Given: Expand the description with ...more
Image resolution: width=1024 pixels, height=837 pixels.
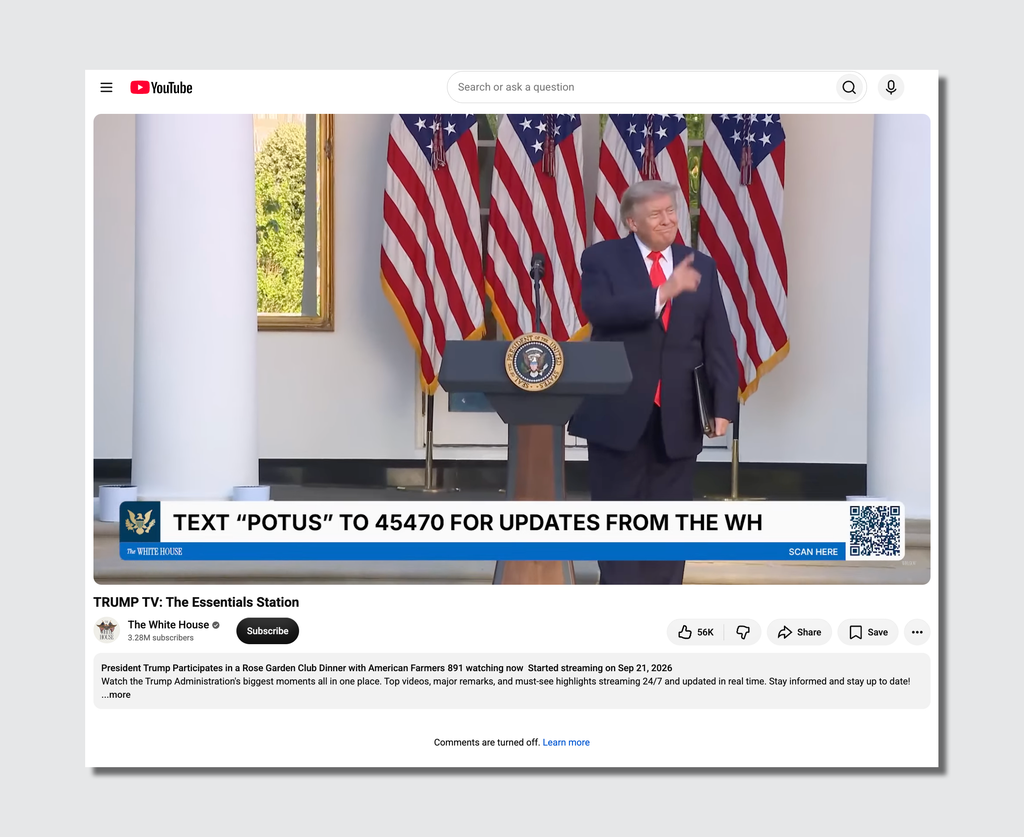Looking at the screenshot, I should pos(116,695).
